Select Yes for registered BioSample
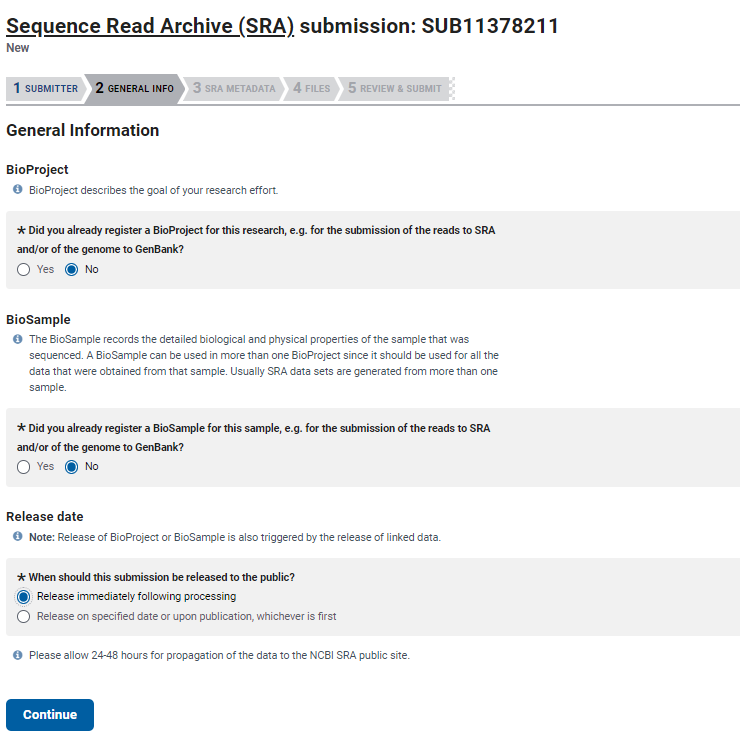This screenshot has width=740, height=754. point(24,467)
